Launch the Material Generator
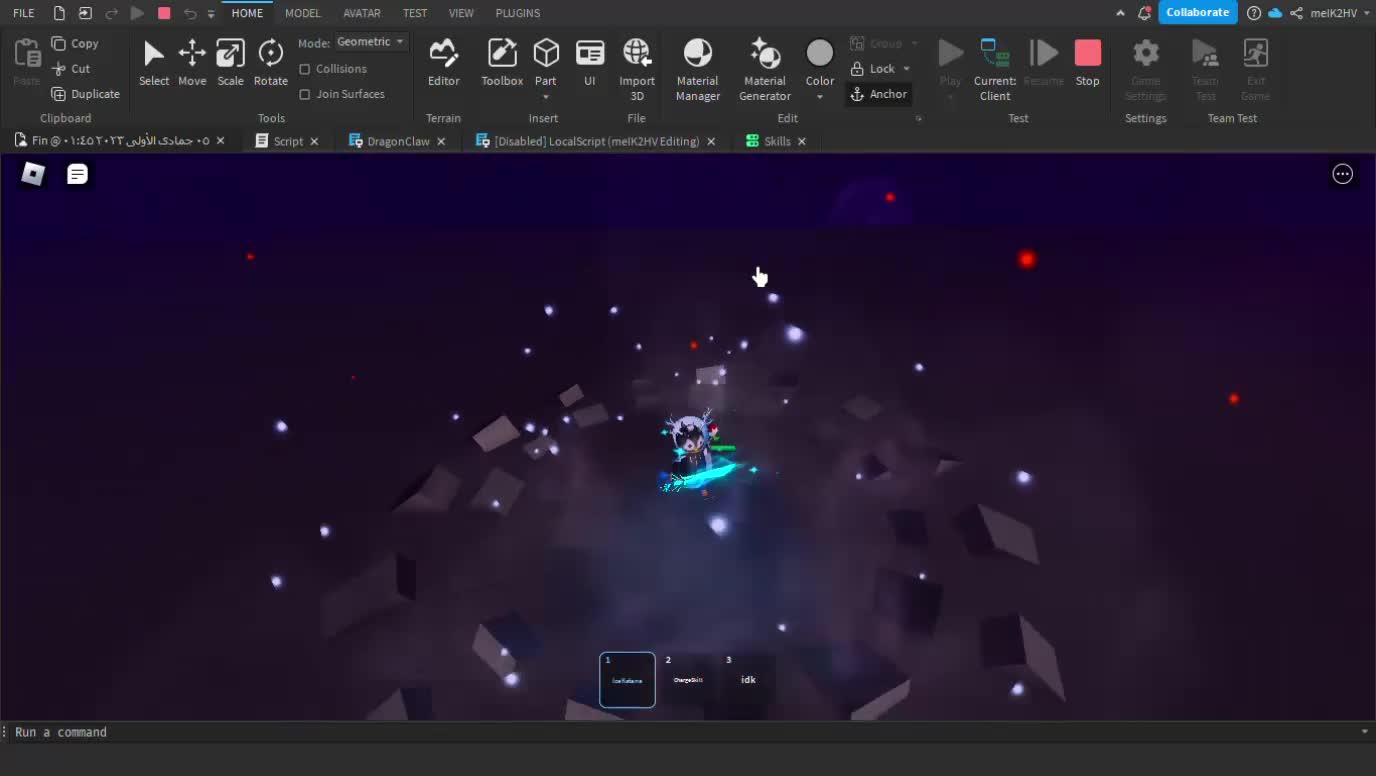1376x776 pixels. pos(765,68)
